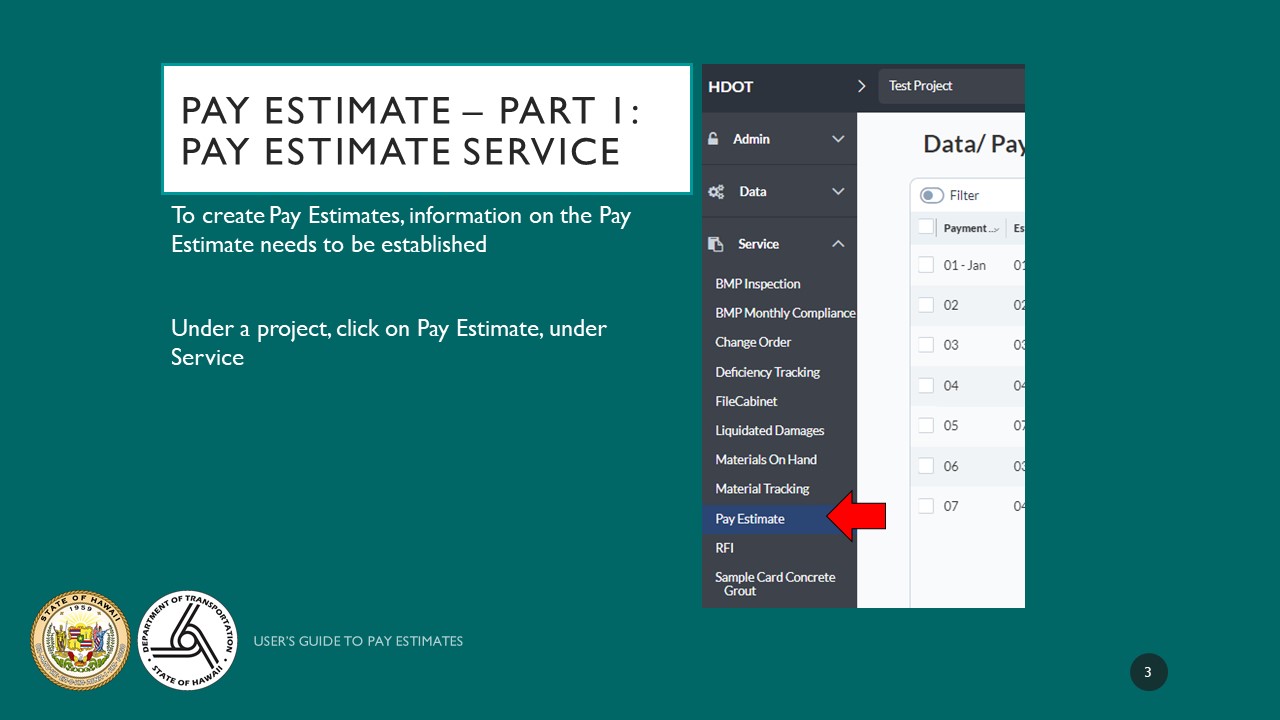Go to Change Order

(x=753, y=342)
